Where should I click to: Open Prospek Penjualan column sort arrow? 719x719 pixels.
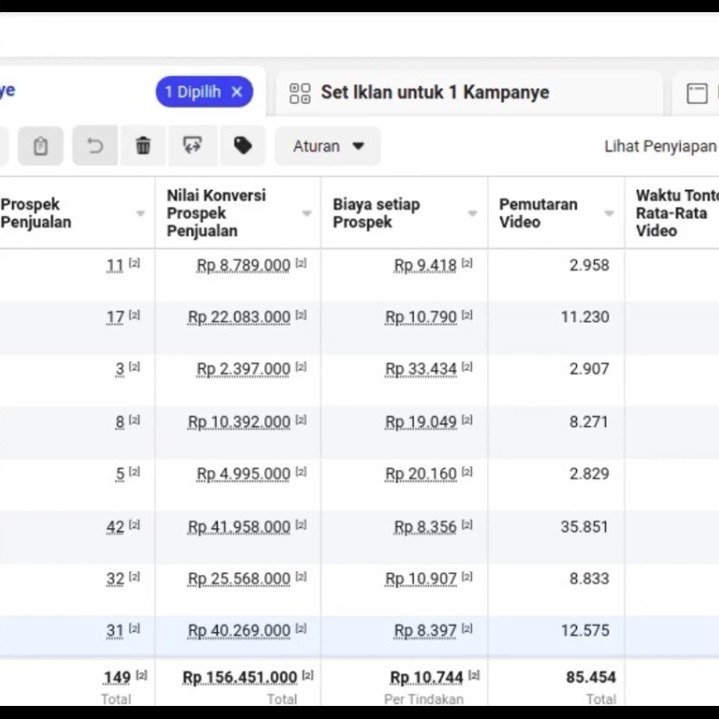tap(140, 214)
